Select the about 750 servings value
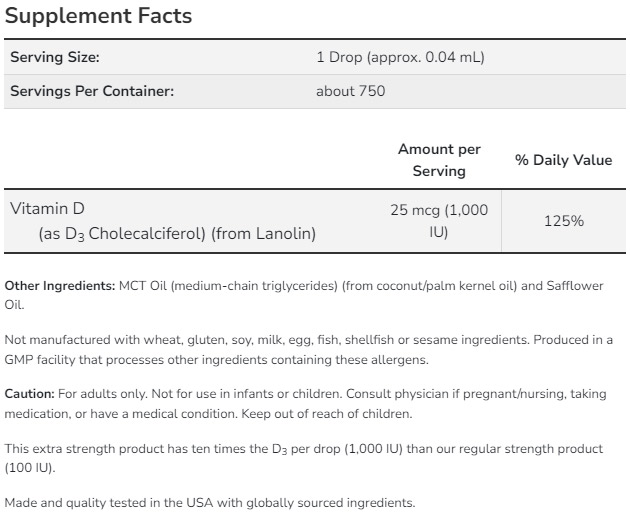The width and height of the screenshot is (630, 514). (350, 91)
